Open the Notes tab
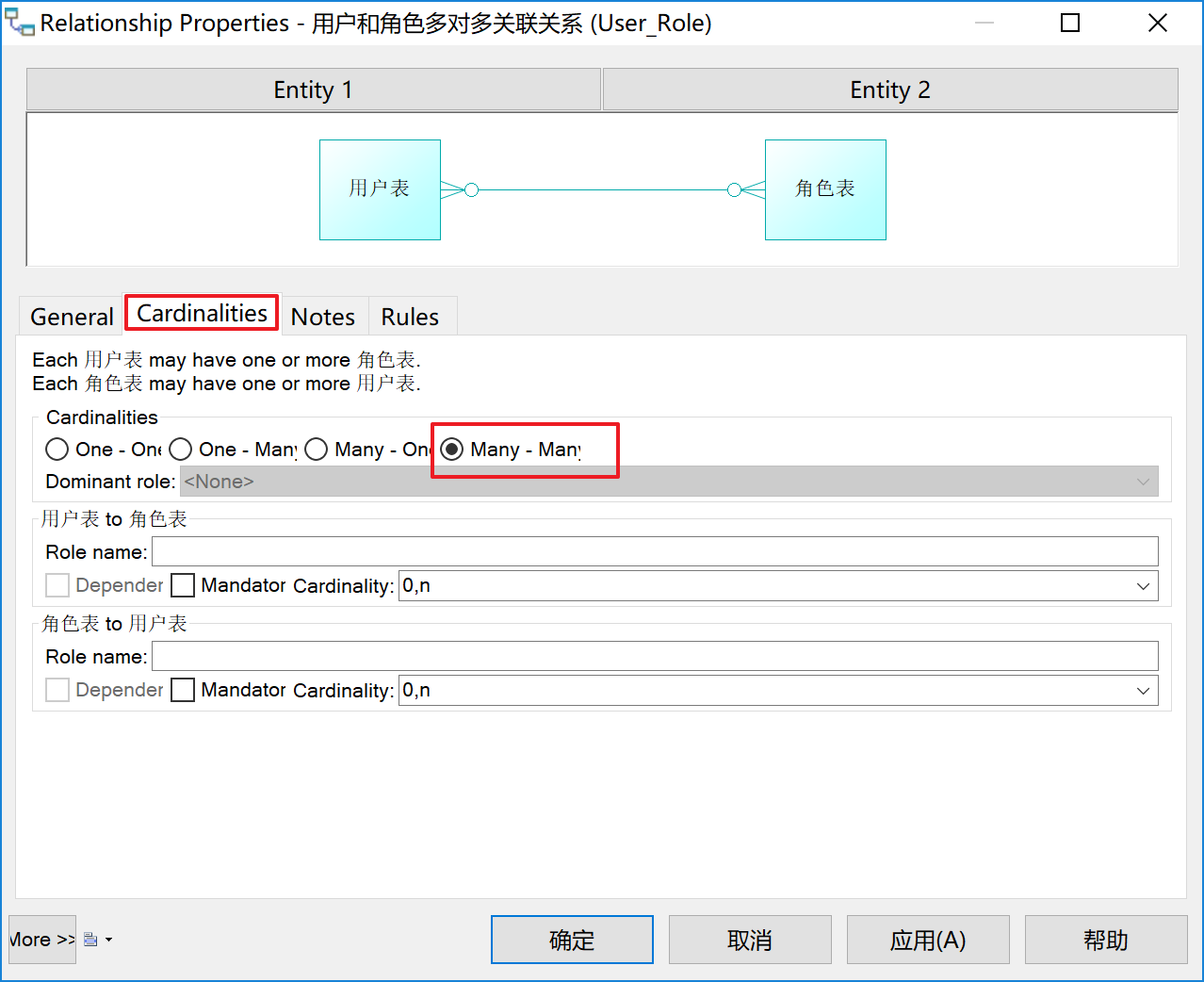This screenshot has height=982, width=1204. (x=323, y=317)
